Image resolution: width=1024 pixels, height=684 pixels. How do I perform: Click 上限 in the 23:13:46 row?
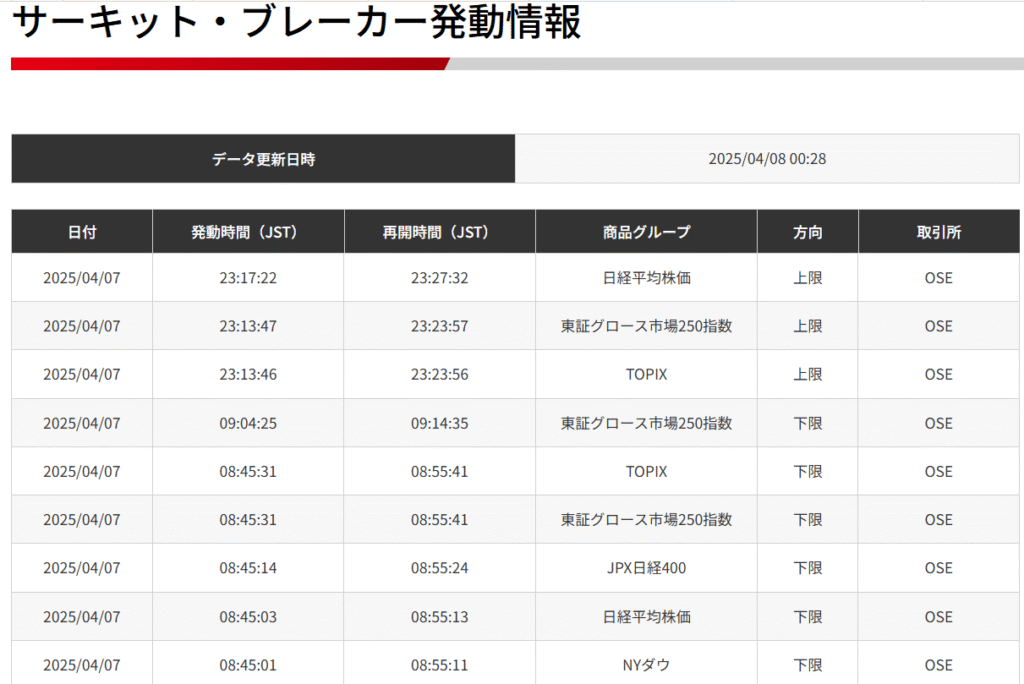(x=808, y=374)
